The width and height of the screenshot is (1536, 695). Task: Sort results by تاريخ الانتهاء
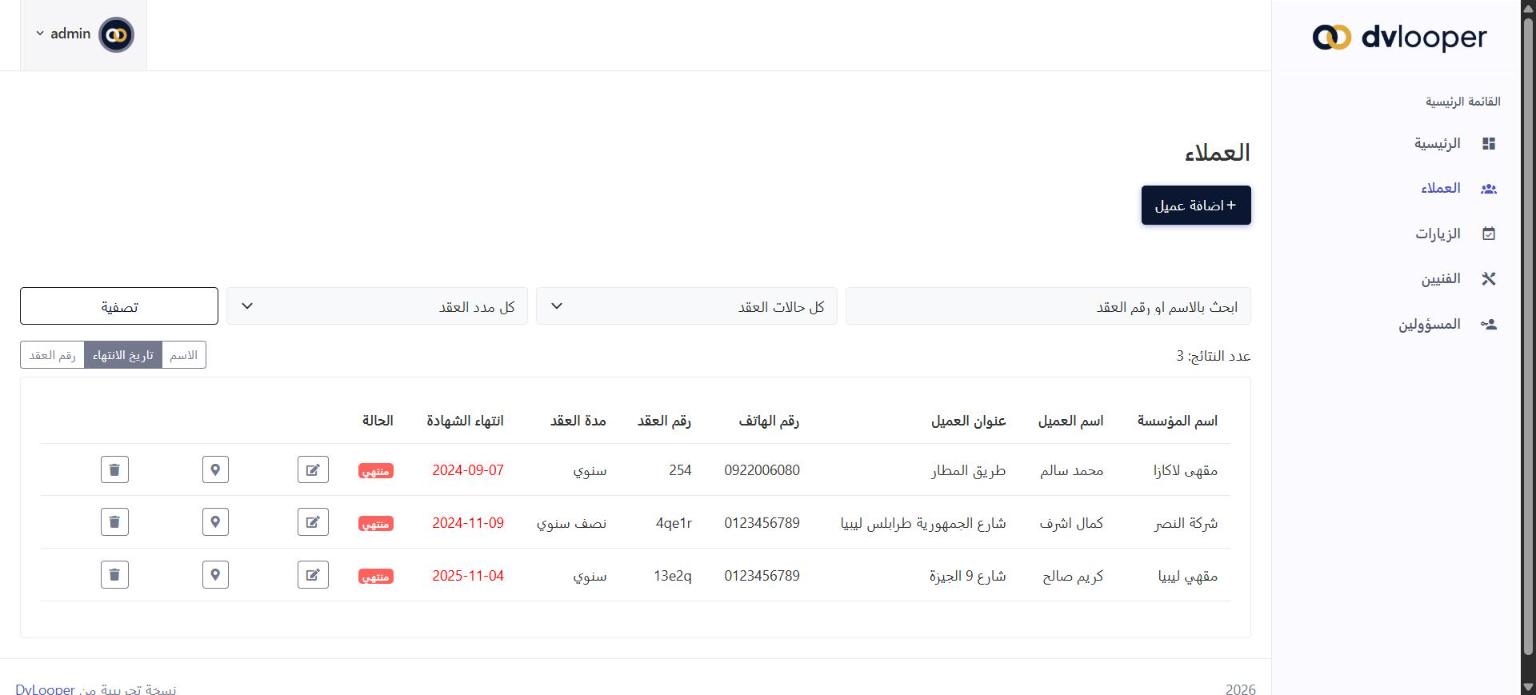123,355
